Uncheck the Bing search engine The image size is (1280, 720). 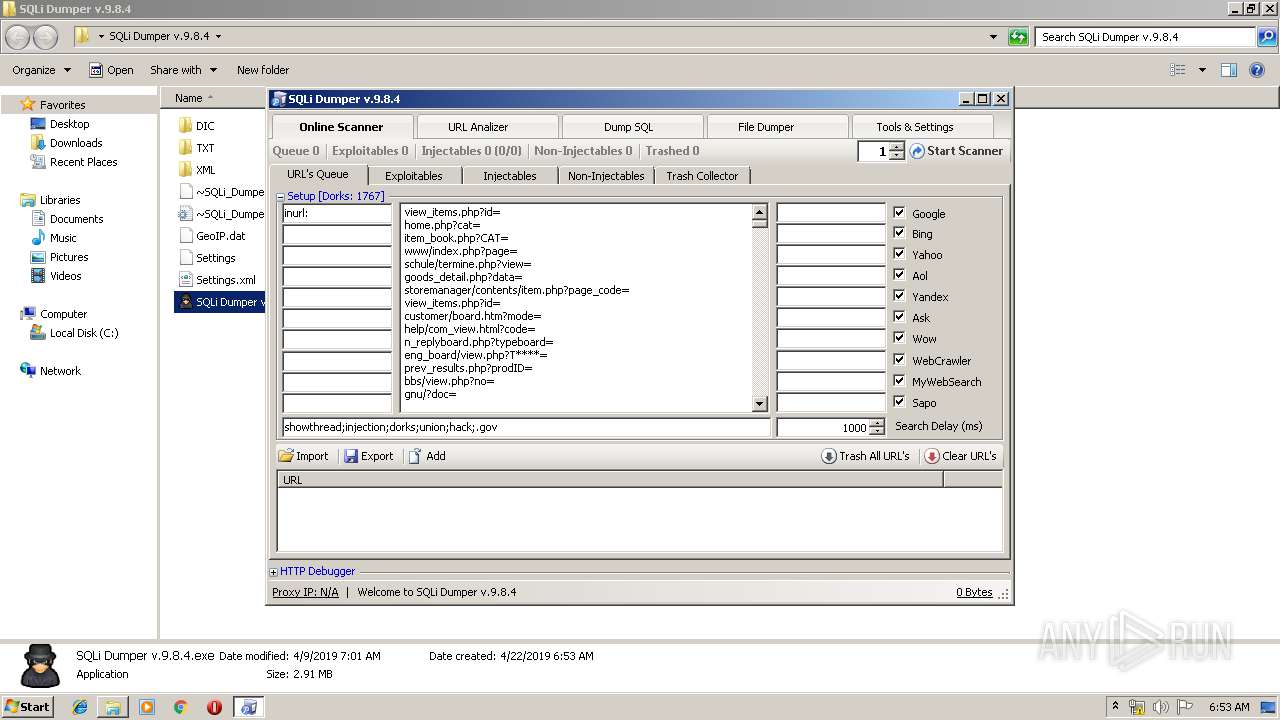(x=899, y=233)
